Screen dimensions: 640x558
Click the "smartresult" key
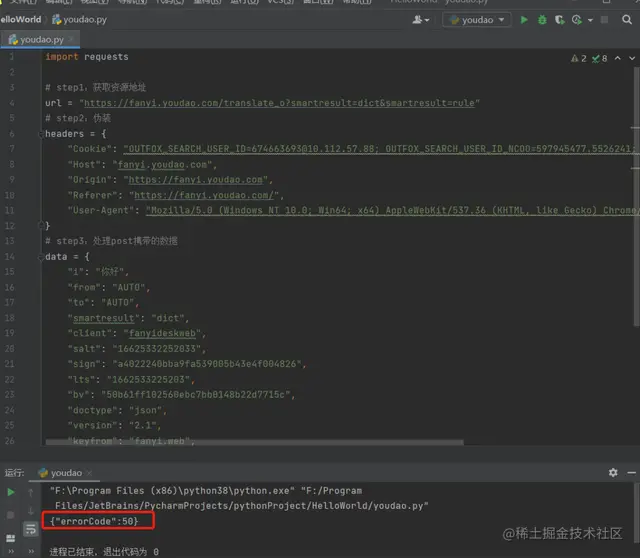point(104,318)
